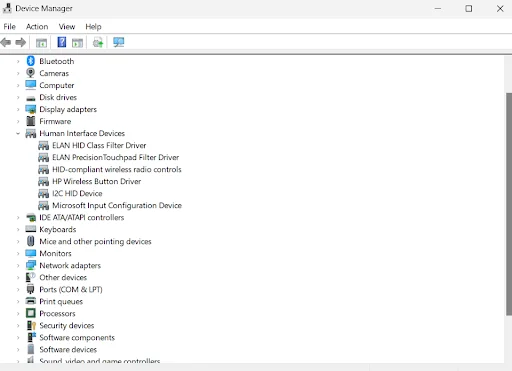Click the Update device driver toolbar icon
Image resolution: width=512 pixels, height=371 pixels.
click(98, 42)
